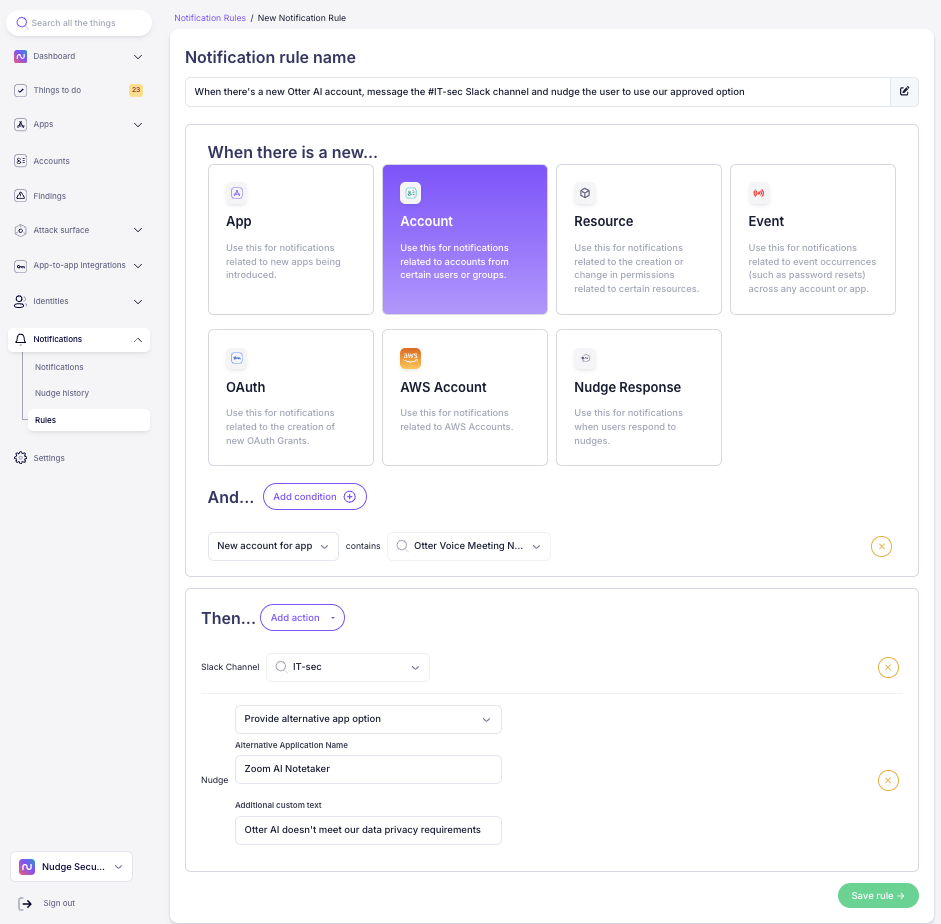Click the search magnifier icon
Viewport: 941px width, 924px height.
22,23
